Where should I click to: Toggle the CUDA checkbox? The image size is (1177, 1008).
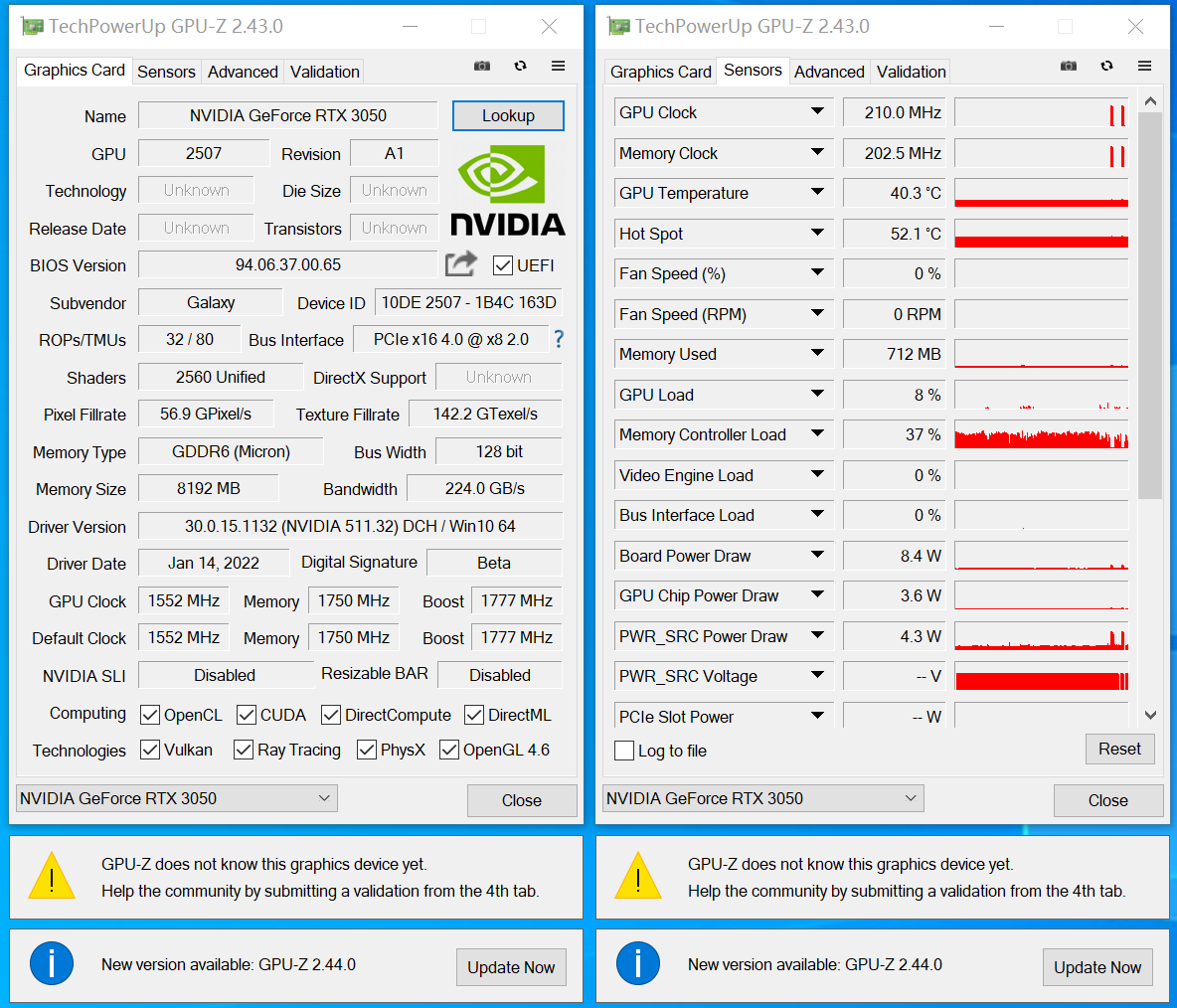point(247,716)
